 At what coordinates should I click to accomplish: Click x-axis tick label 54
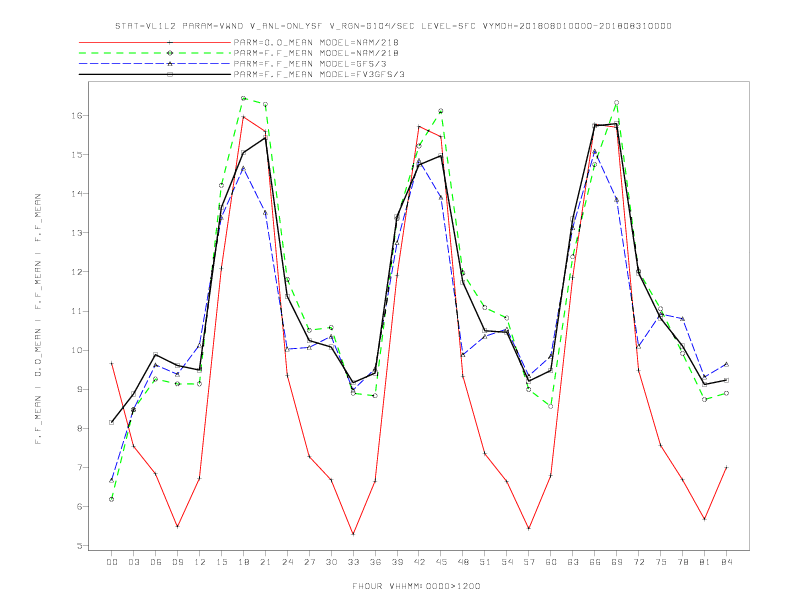pos(507,562)
